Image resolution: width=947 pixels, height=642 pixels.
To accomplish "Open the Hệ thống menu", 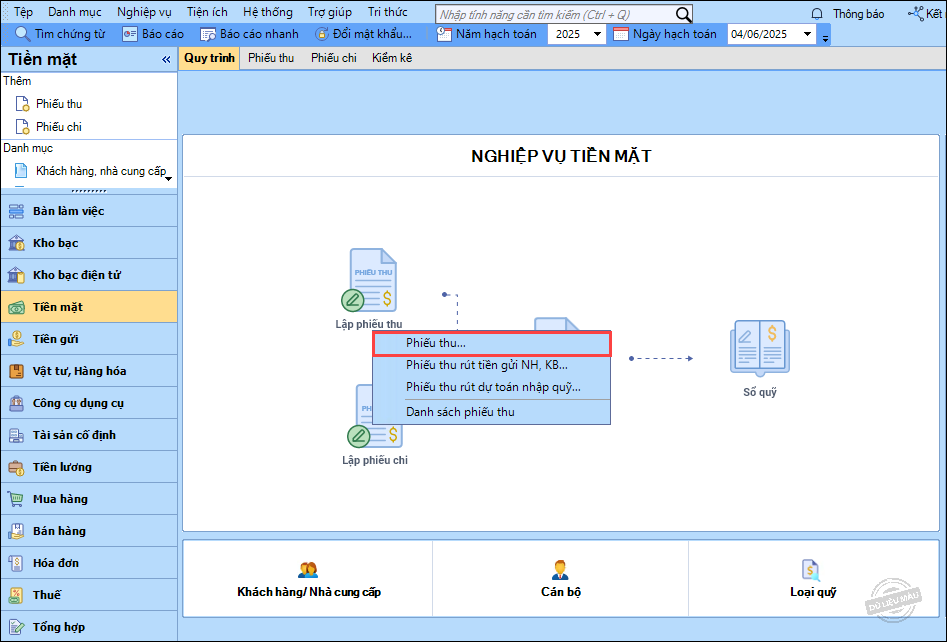I will [x=268, y=12].
